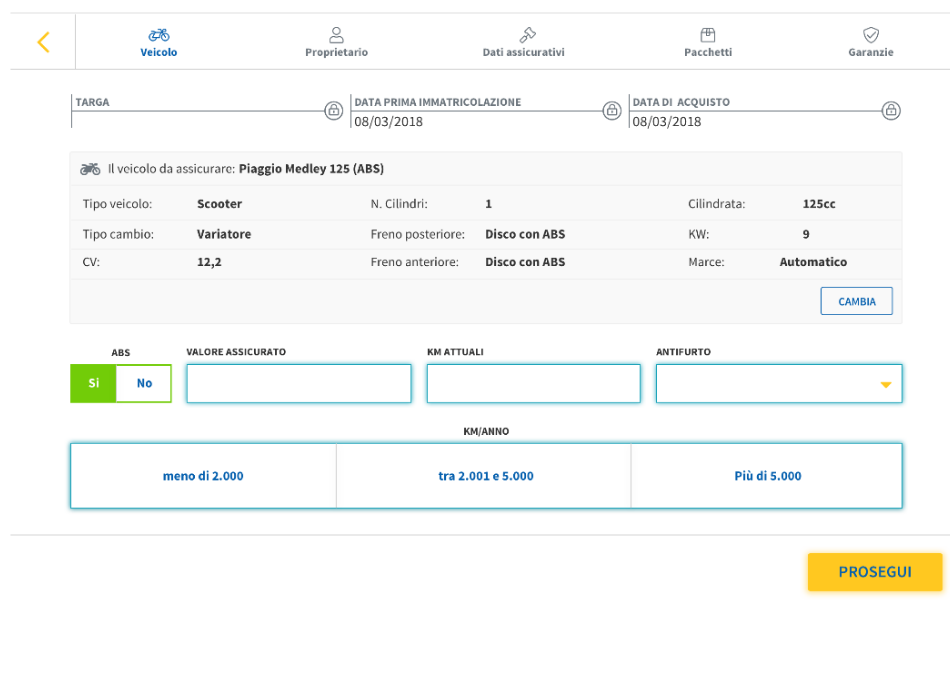
Task: Click the lock icon in Targa field
Action: [x=334, y=111]
